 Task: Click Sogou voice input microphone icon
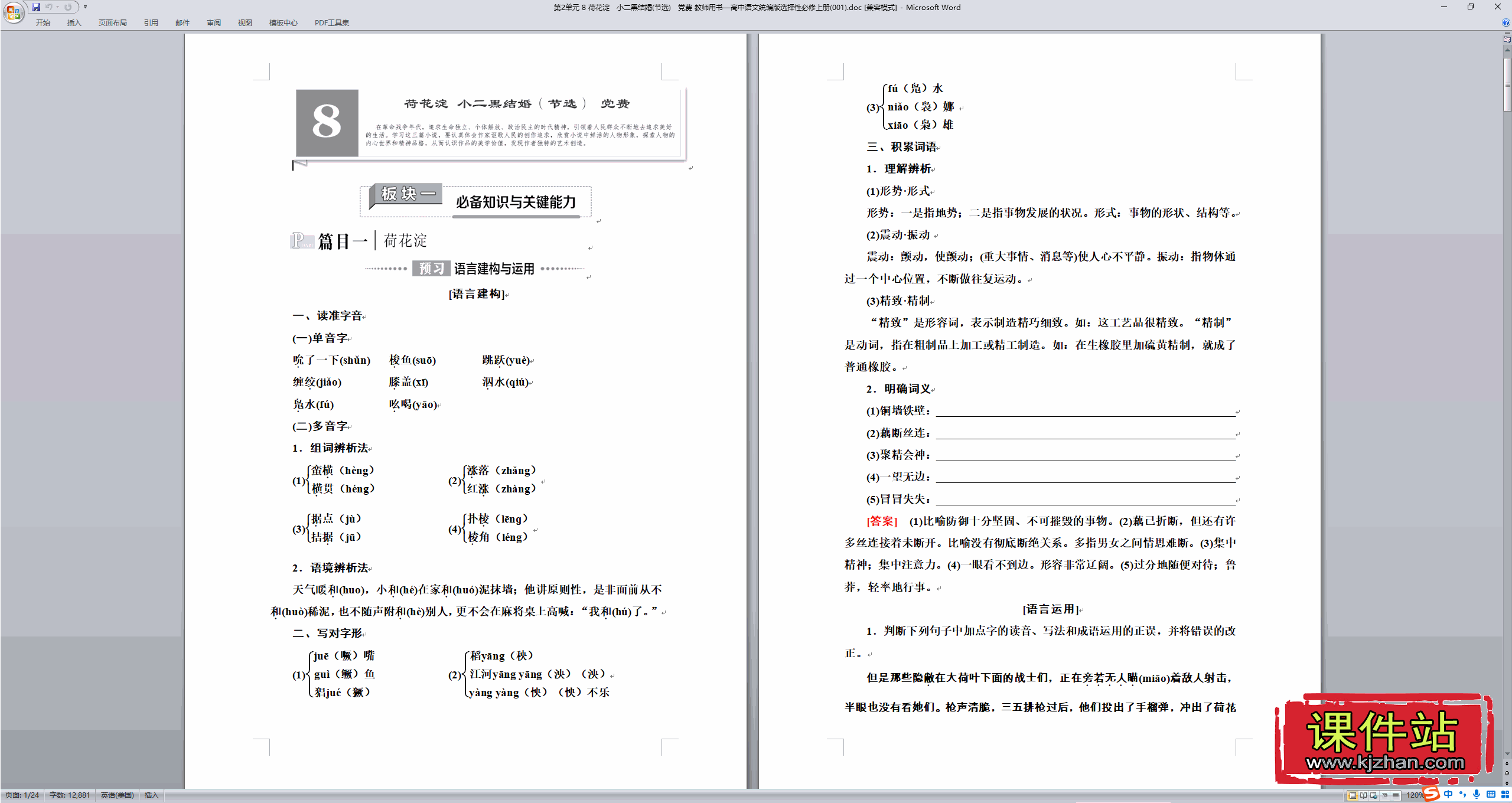[1477, 795]
